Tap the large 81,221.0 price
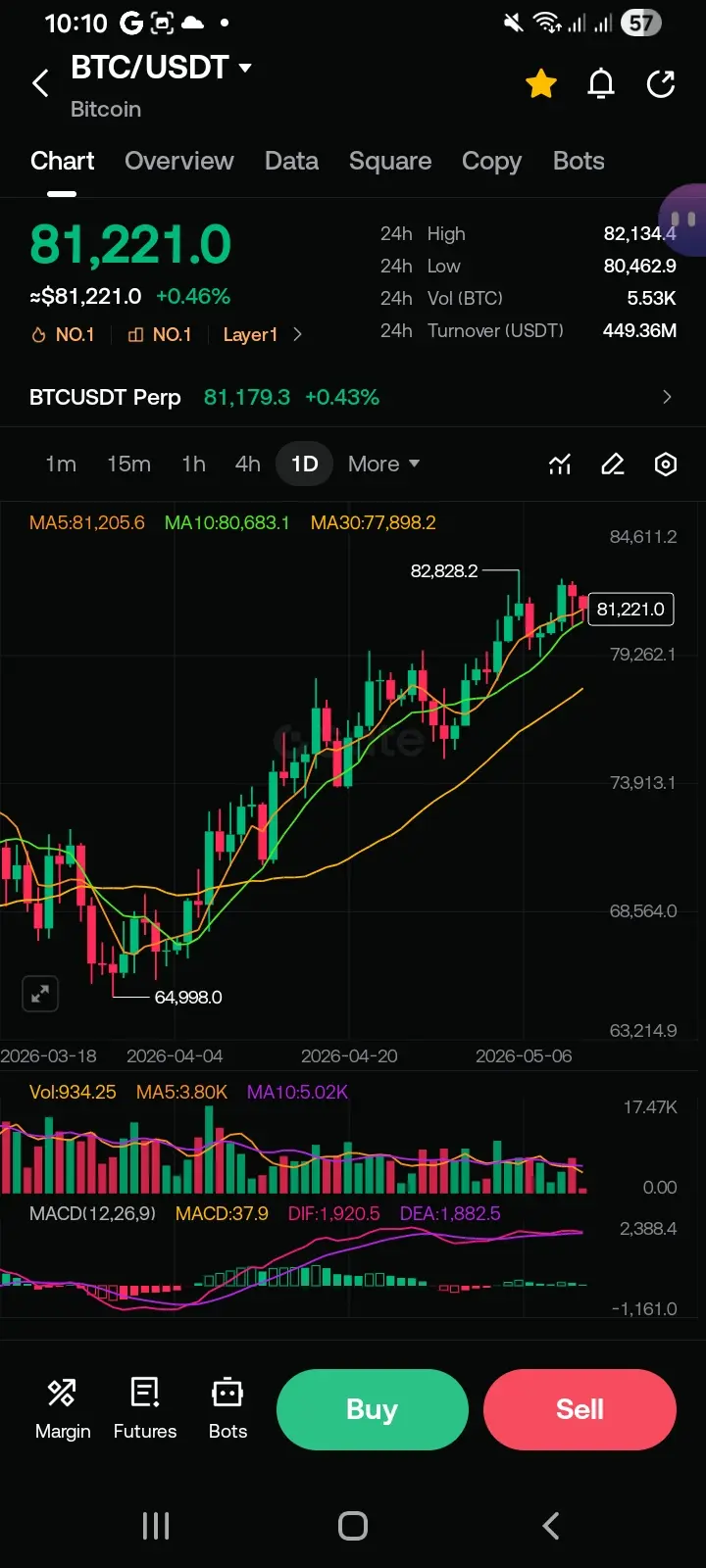The image size is (706, 1568). coord(130,244)
